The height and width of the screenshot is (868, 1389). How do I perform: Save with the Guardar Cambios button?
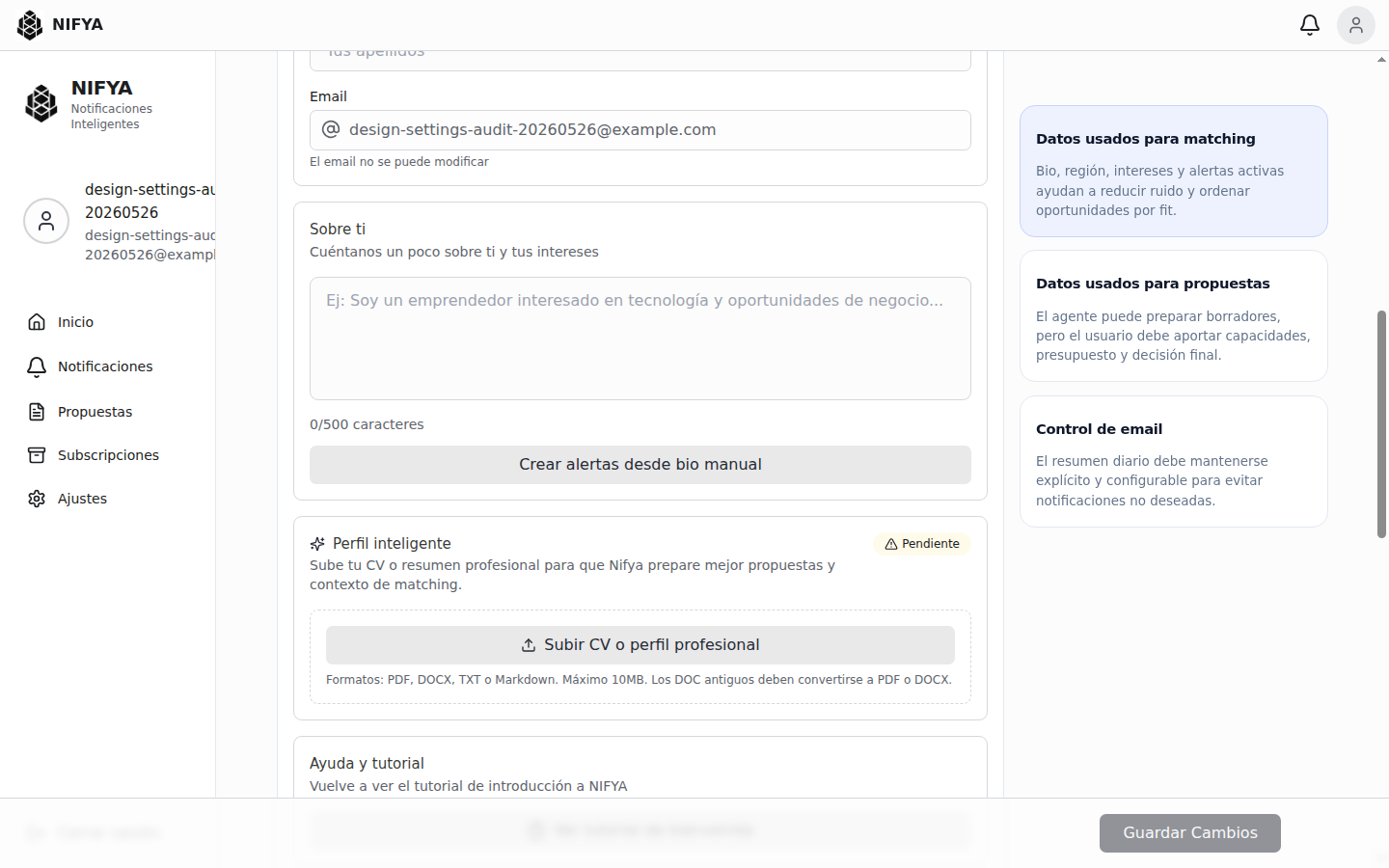point(1190,833)
